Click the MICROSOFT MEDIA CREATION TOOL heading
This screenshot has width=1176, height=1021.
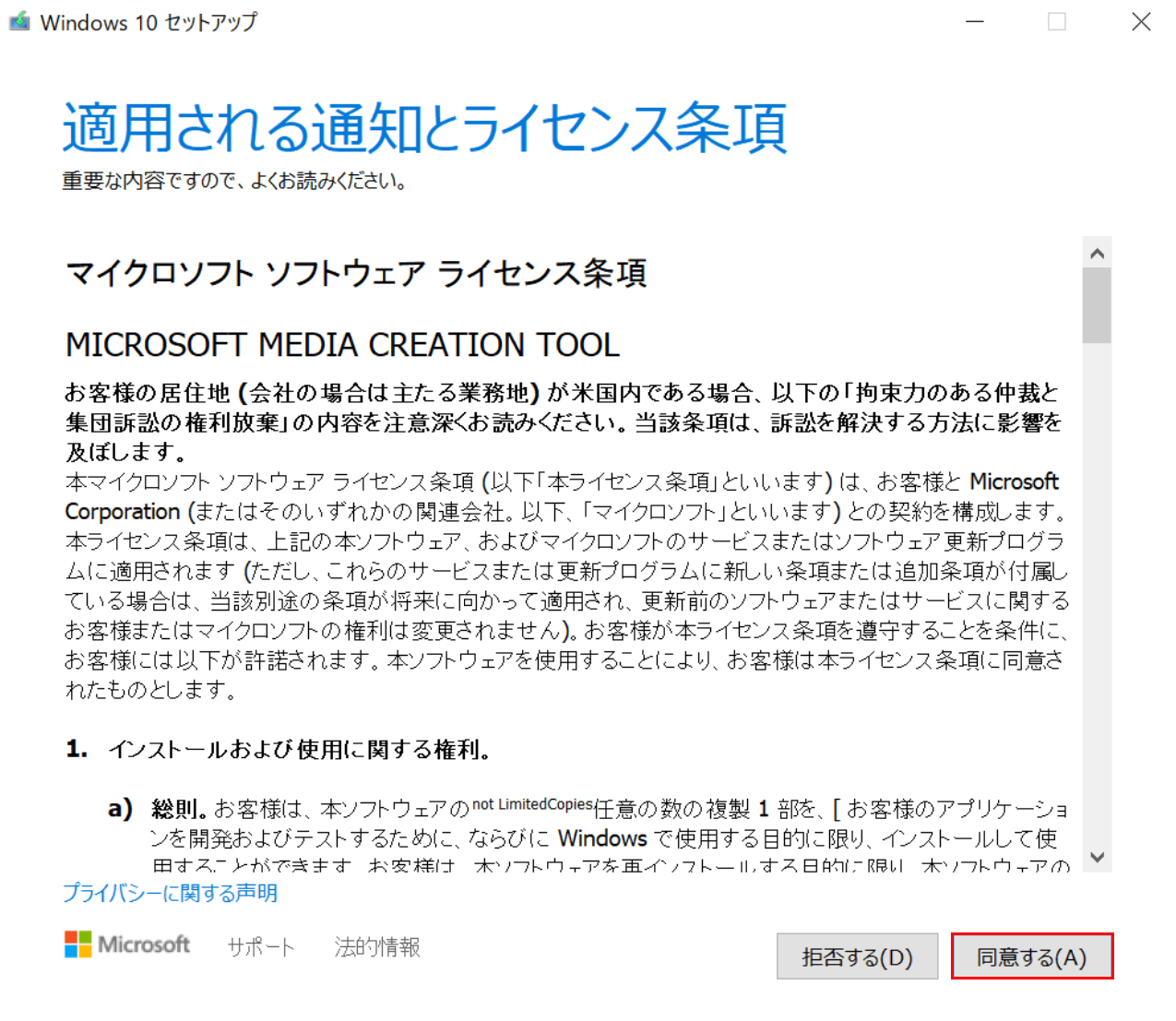(x=342, y=345)
